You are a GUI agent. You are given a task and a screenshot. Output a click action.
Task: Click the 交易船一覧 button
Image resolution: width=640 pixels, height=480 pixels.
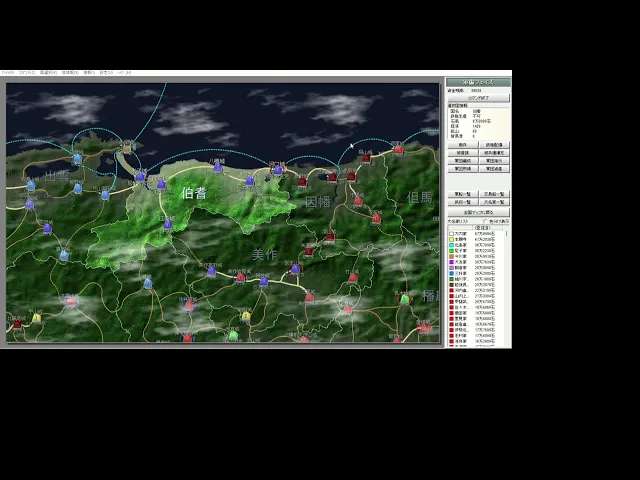click(494, 194)
